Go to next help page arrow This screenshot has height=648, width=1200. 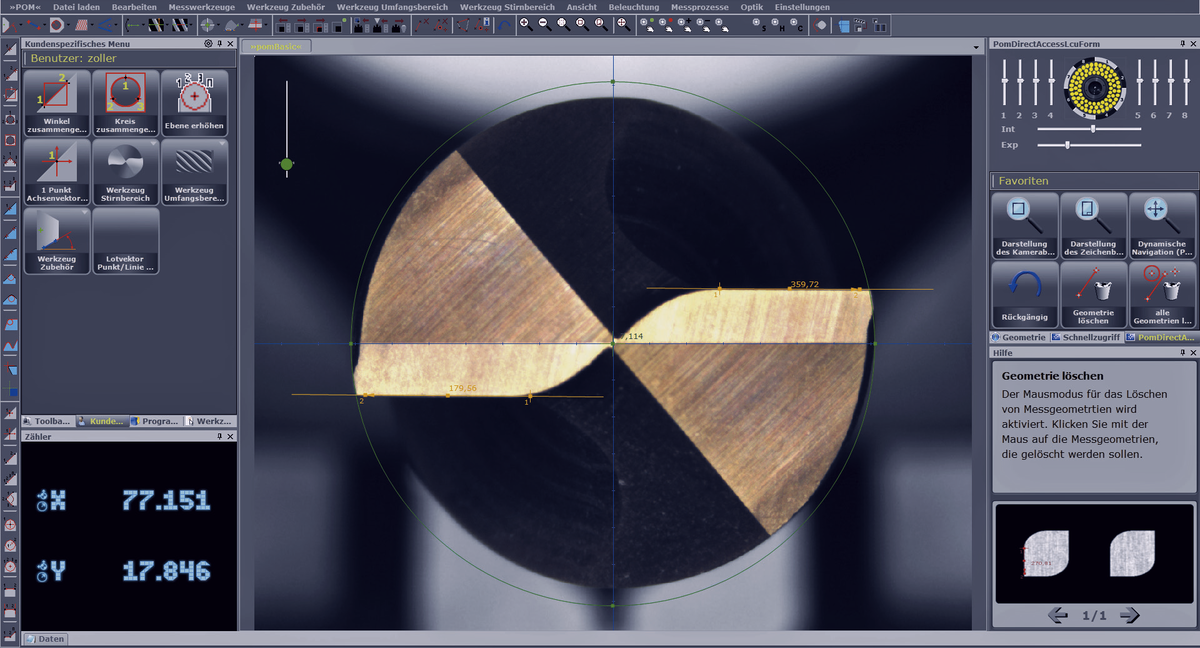(1130, 615)
